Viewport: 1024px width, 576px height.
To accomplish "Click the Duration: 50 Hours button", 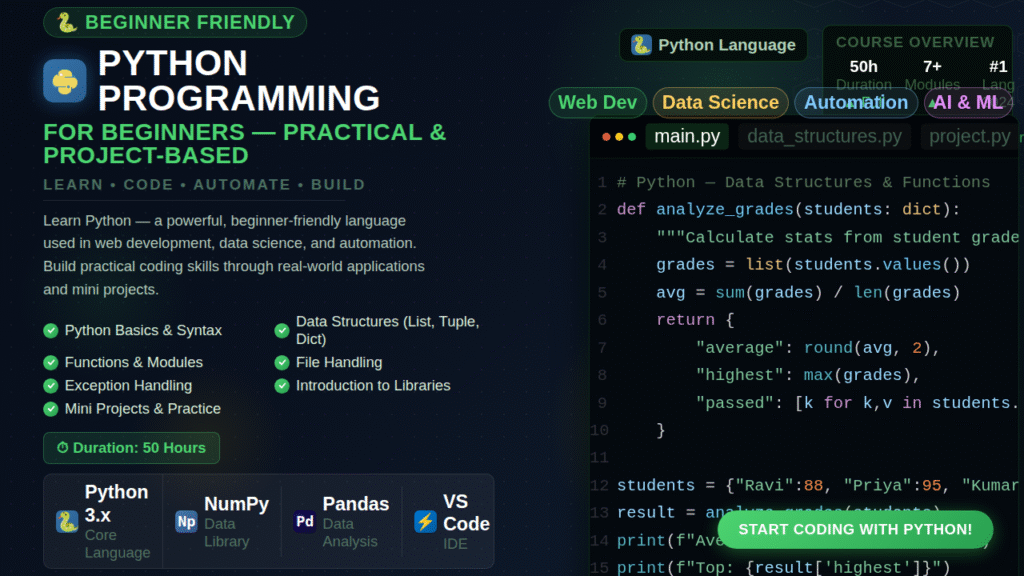I will click(x=131, y=448).
